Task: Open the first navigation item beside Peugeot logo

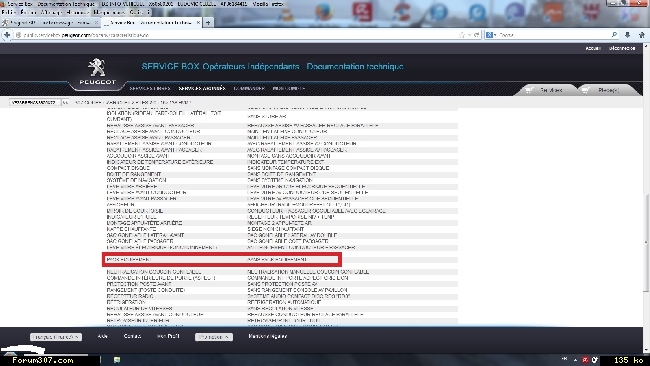Action: (150, 88)
